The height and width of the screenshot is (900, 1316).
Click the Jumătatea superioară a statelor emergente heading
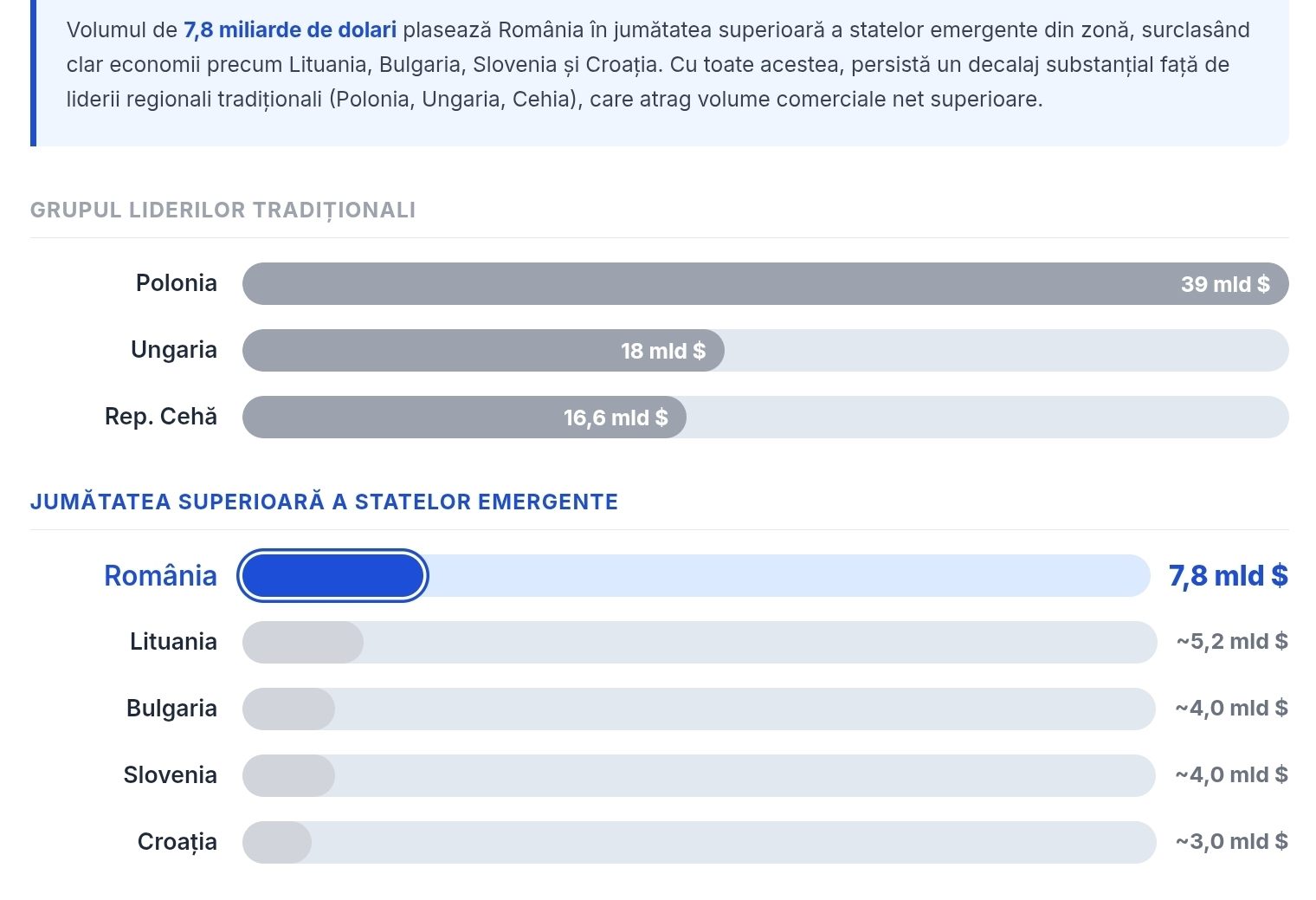click(x=325, y=502)
